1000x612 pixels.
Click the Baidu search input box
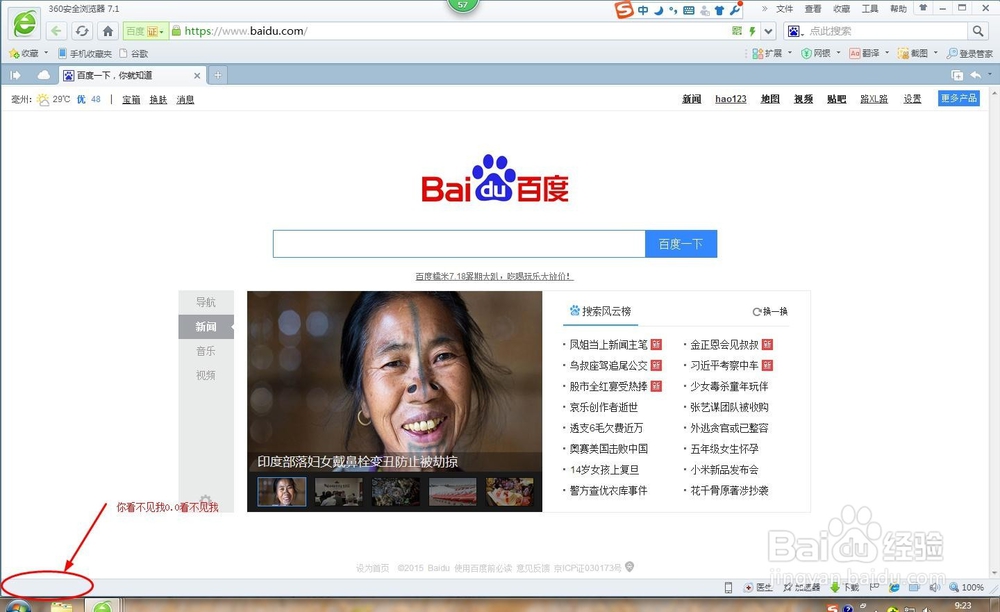click(x=459, y=244)
